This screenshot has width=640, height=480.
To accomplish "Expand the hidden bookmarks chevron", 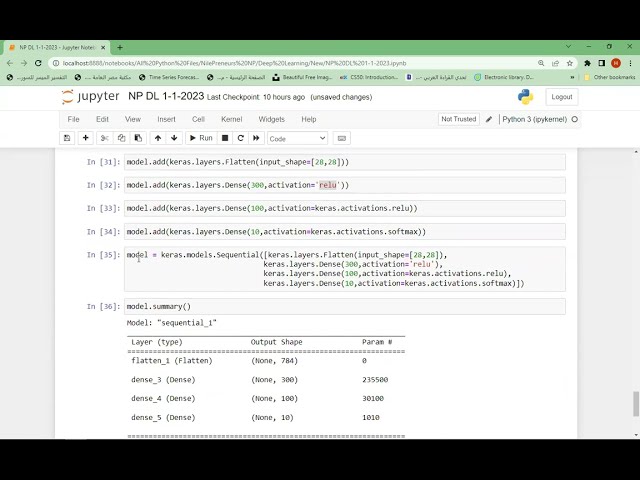I will (572, 77).
